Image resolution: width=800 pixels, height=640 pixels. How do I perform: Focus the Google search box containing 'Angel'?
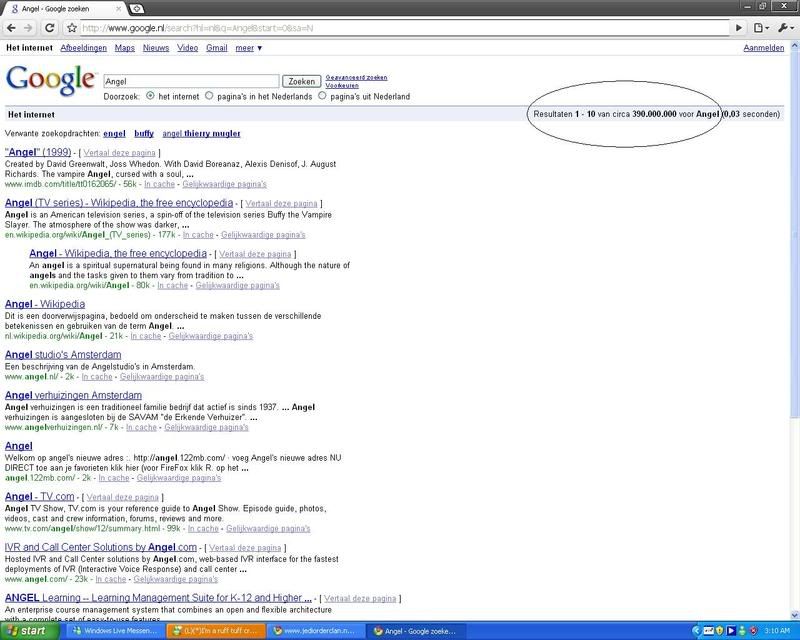(x=191, y=81)
